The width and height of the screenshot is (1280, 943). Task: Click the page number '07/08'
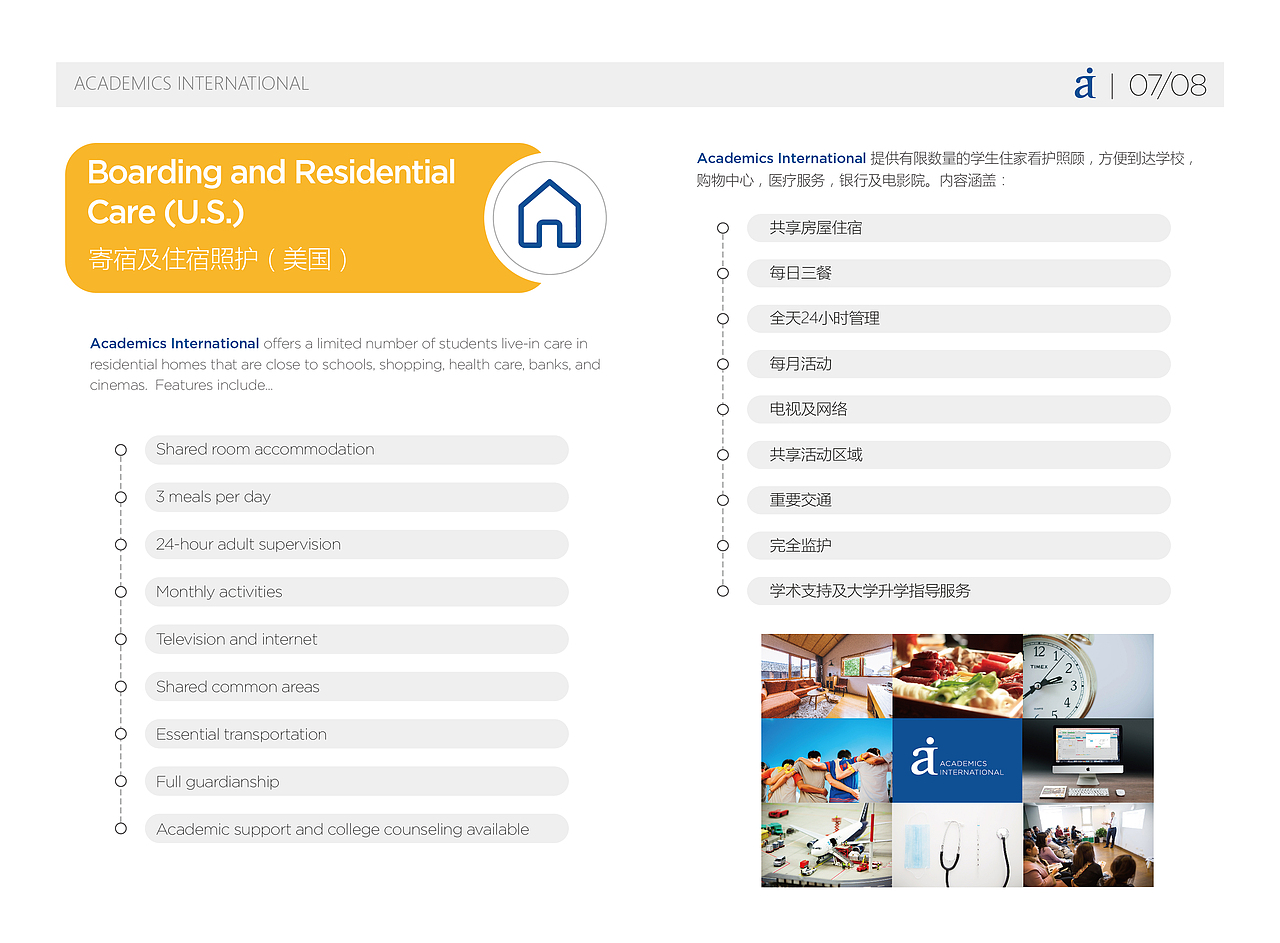point(1167,85)
